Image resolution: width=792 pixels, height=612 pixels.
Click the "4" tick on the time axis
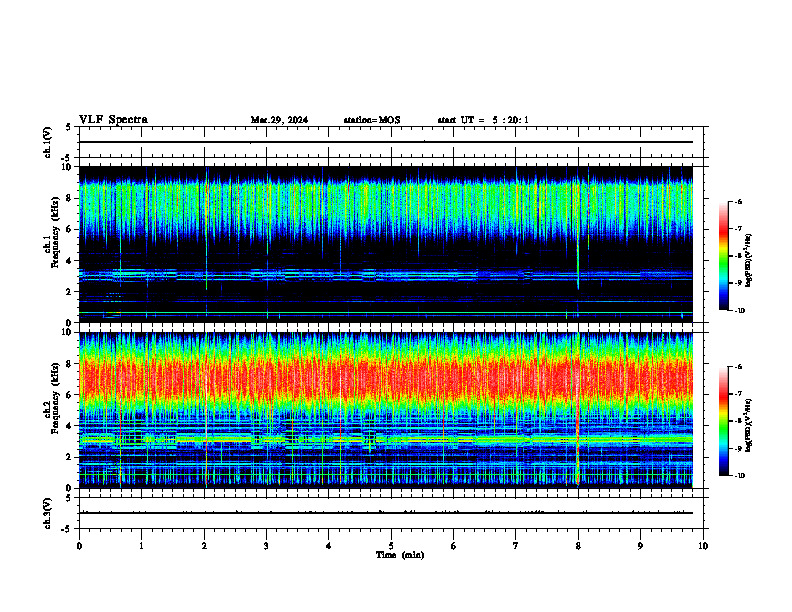329,546
